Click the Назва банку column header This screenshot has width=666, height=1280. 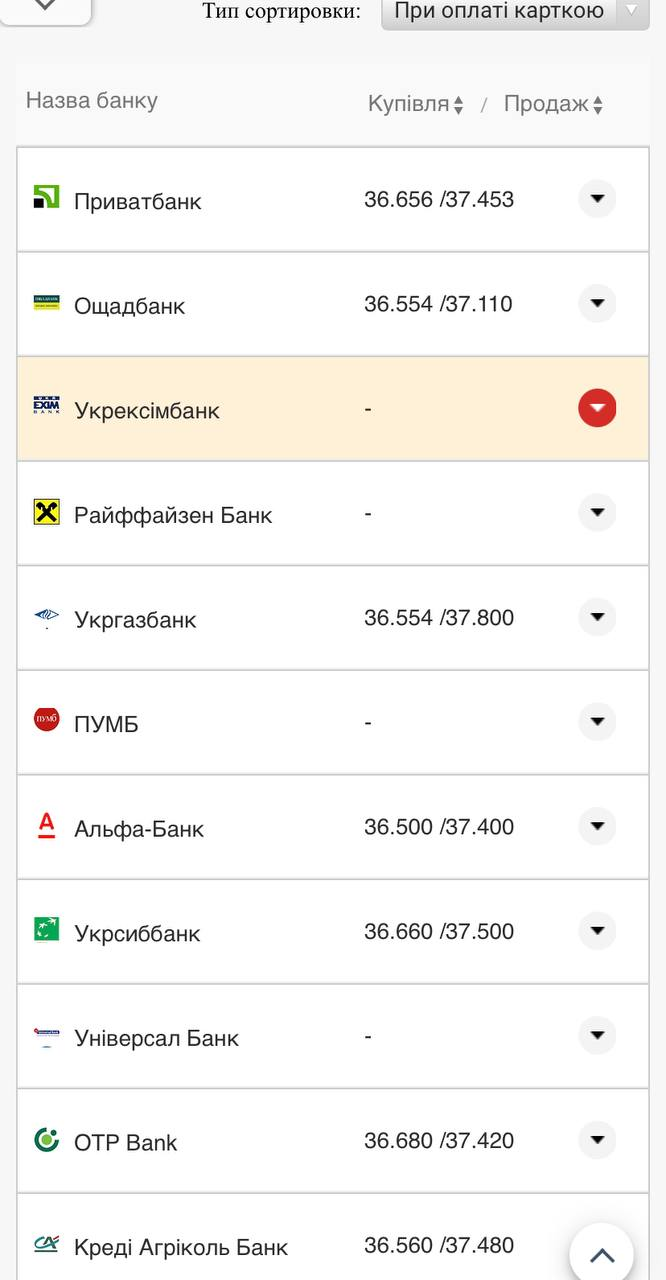92,100
